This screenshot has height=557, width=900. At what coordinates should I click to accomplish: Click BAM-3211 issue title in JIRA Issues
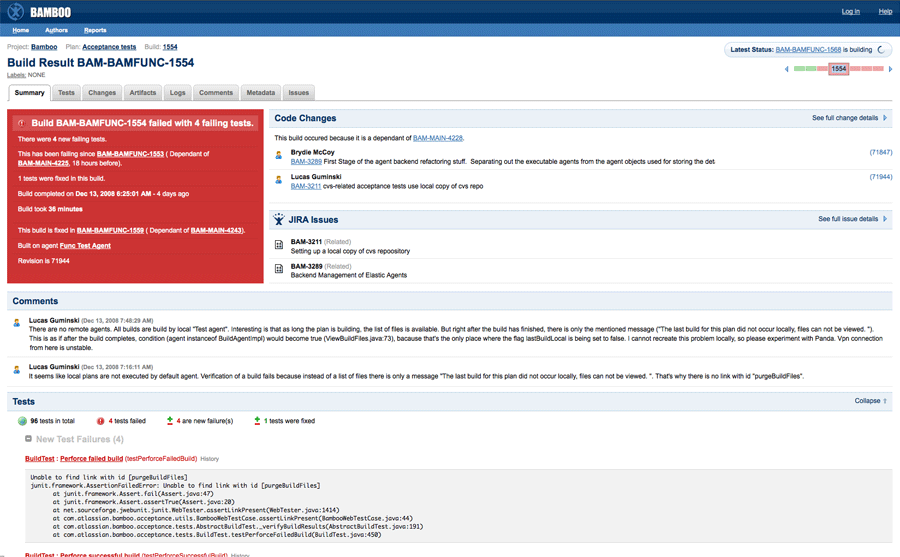point(306,242)
